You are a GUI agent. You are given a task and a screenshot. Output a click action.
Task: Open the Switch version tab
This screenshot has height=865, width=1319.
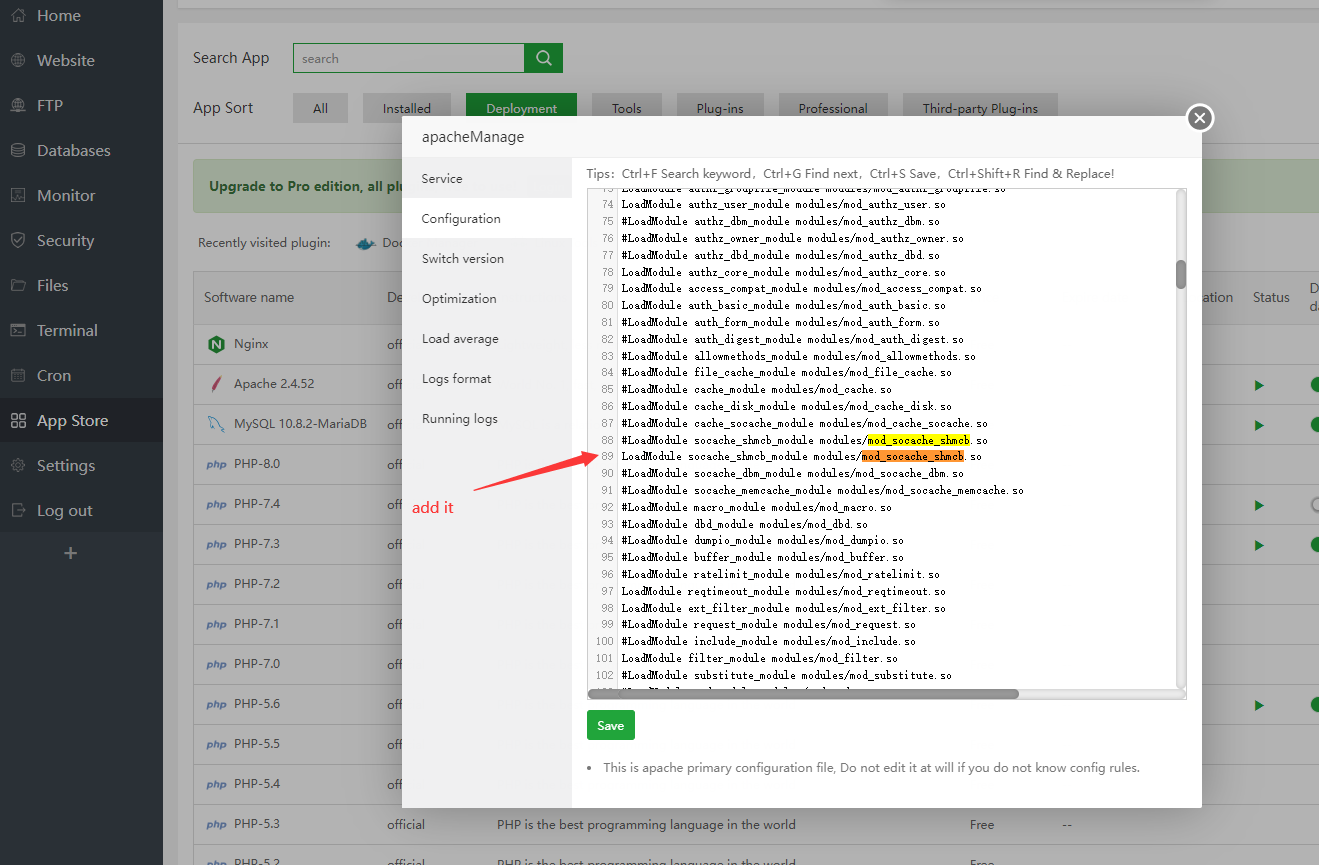click(x=463, y=258)
